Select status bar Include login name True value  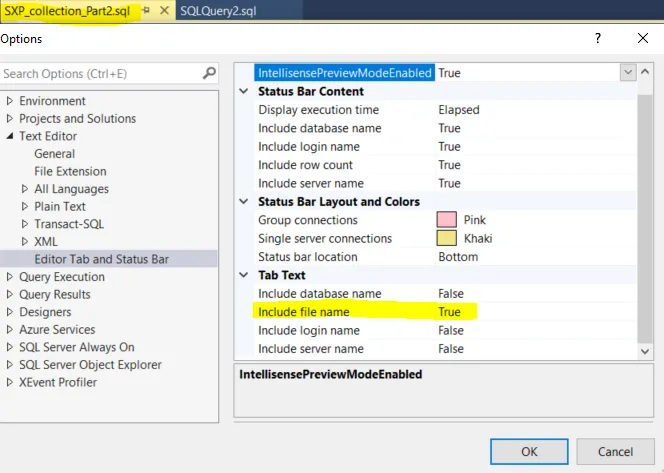(x=449, y=147)
